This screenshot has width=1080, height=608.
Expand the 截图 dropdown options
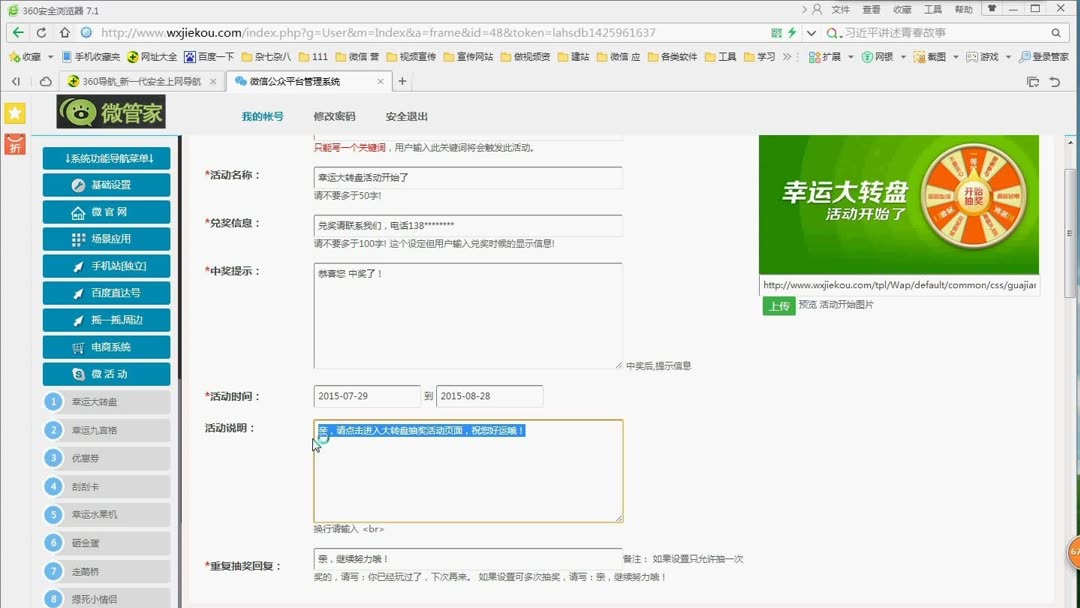click(938, 56)
